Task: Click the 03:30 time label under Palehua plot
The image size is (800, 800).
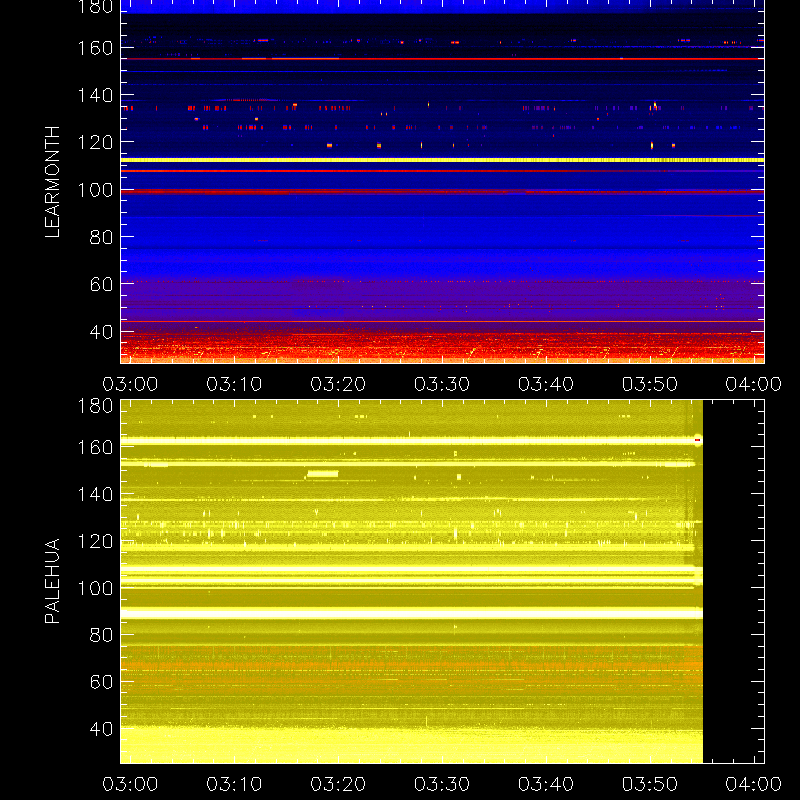Action: click(442, 784)
